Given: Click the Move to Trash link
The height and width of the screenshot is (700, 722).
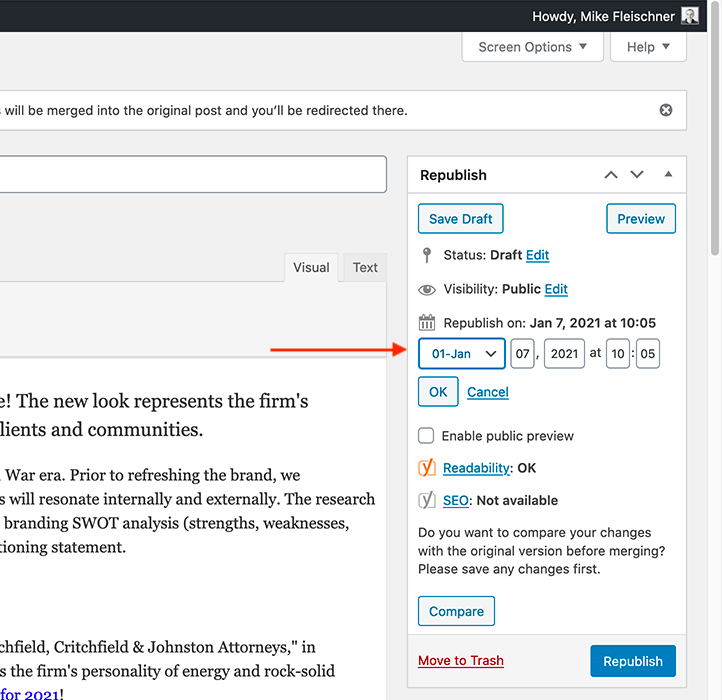Looking at the screenshot, I should pos(461,661).
